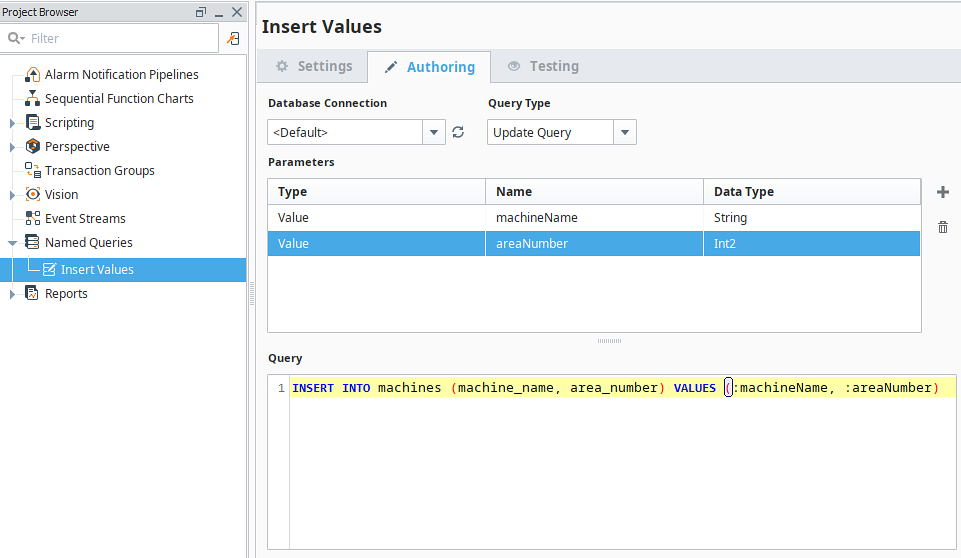Switch to the Authoring tab

tap(429, 67)
